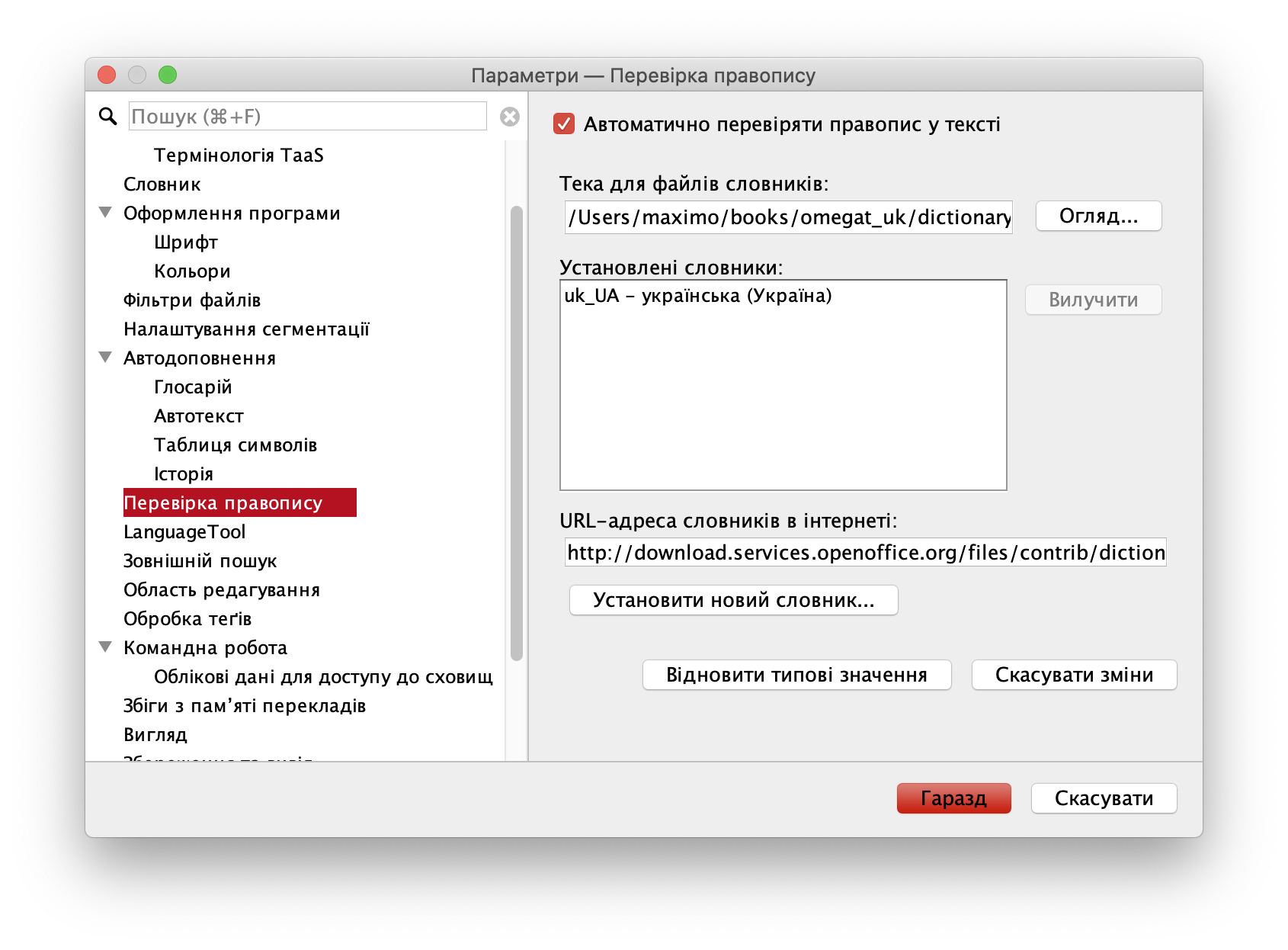The image size is (1288, 950).
Task: Click the Командна робота tree label
Action: pos(206,647)
